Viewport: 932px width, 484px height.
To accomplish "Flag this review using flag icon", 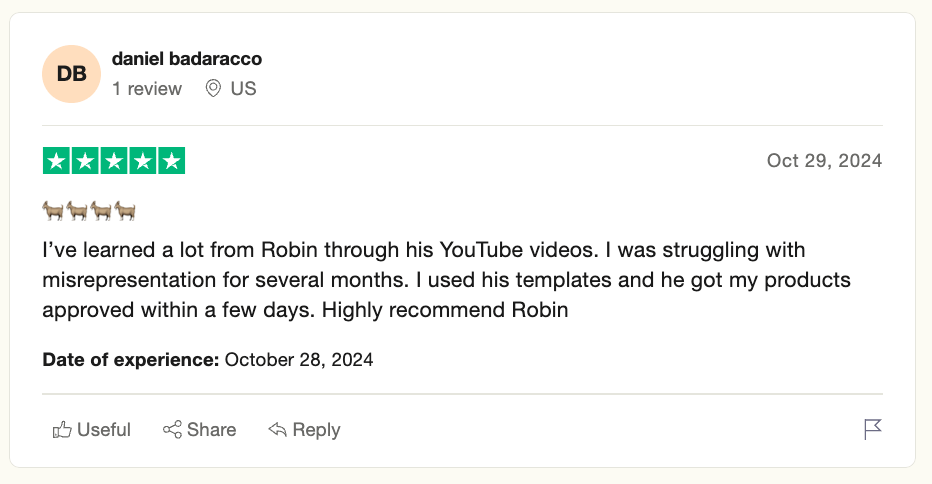I will point(872,429).
